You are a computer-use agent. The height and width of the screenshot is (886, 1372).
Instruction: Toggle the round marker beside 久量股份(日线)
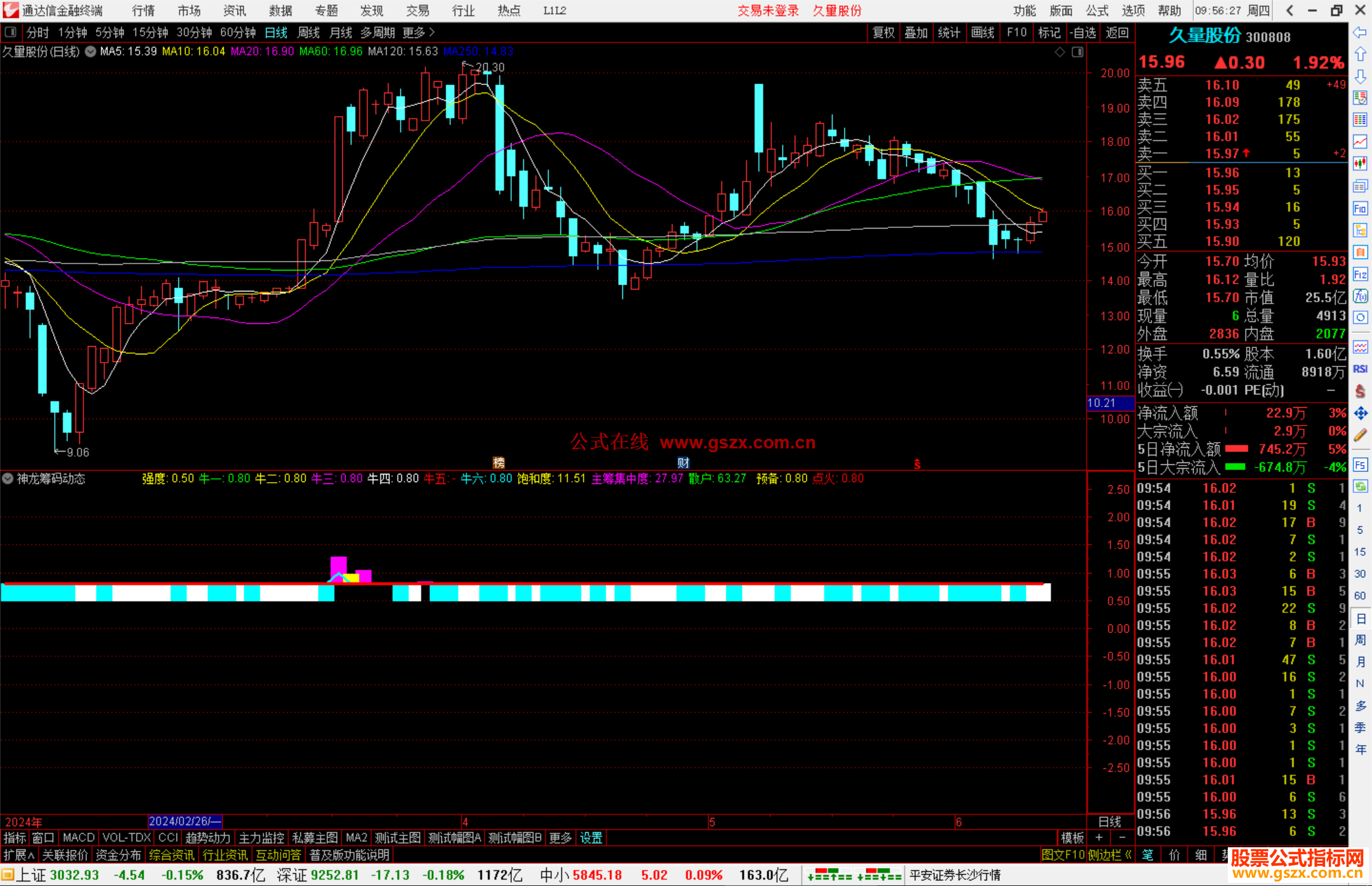coord(91,51)
